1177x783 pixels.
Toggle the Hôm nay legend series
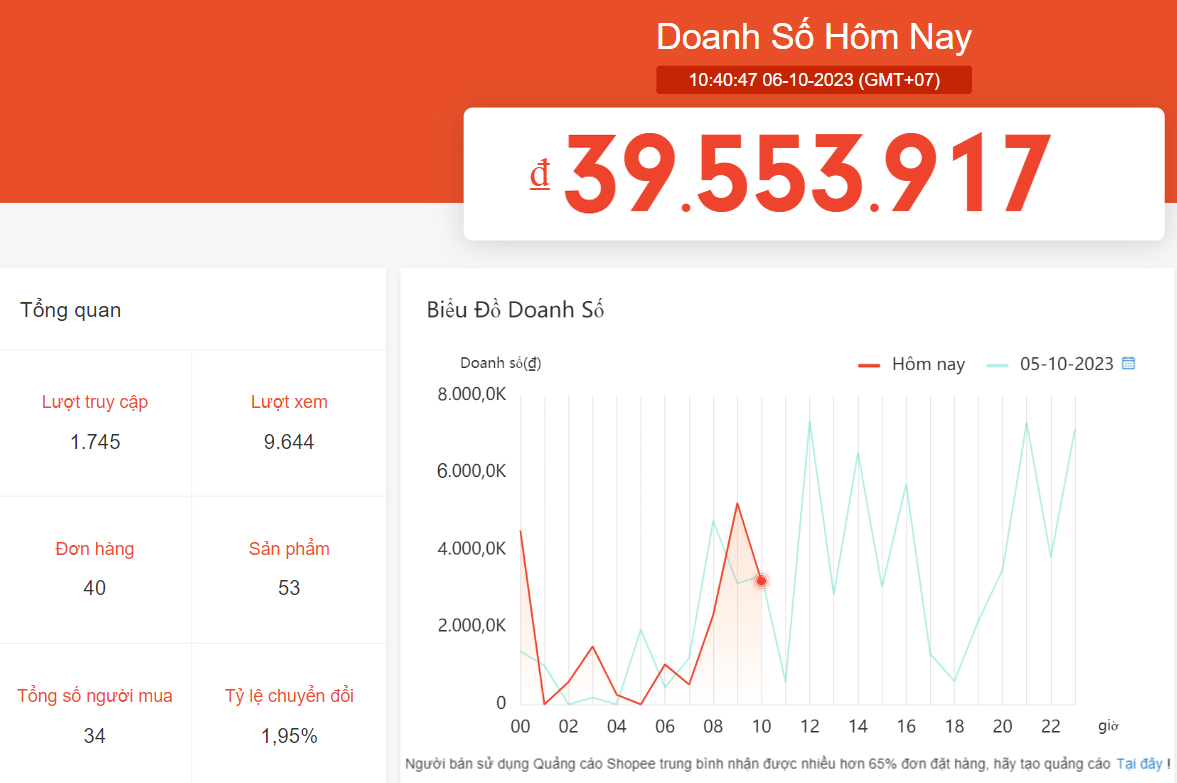pyautogui.click(x=911, y=364)
